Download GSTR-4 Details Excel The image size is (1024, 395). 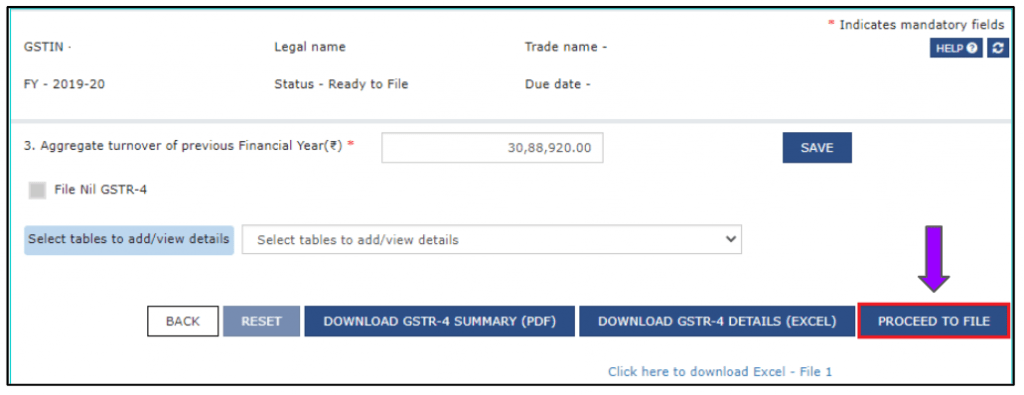[717, 321]
